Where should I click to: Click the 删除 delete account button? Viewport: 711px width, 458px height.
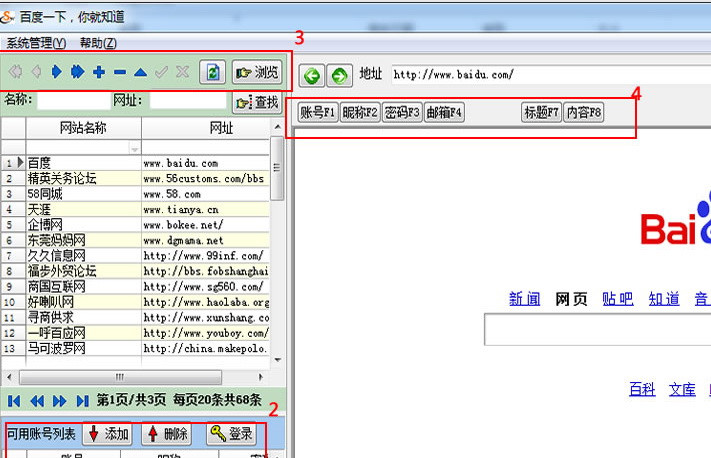point(167,434)
